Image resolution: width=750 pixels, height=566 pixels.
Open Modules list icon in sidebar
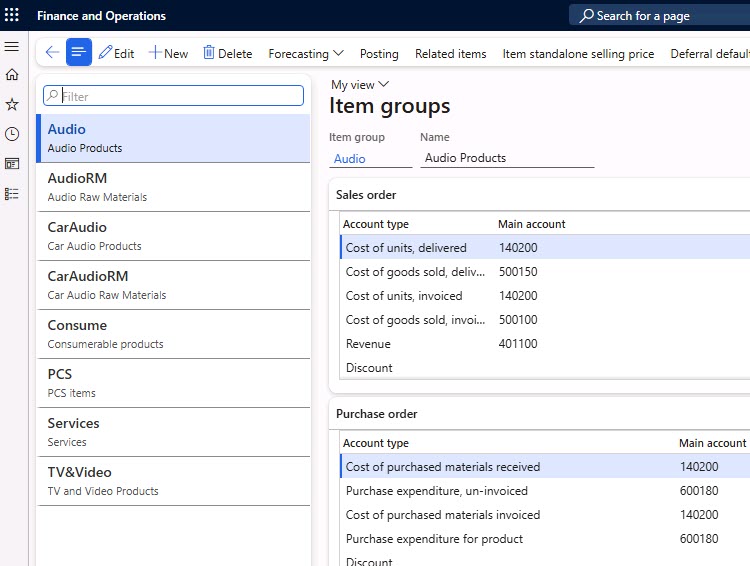click(x=12, y=193)
